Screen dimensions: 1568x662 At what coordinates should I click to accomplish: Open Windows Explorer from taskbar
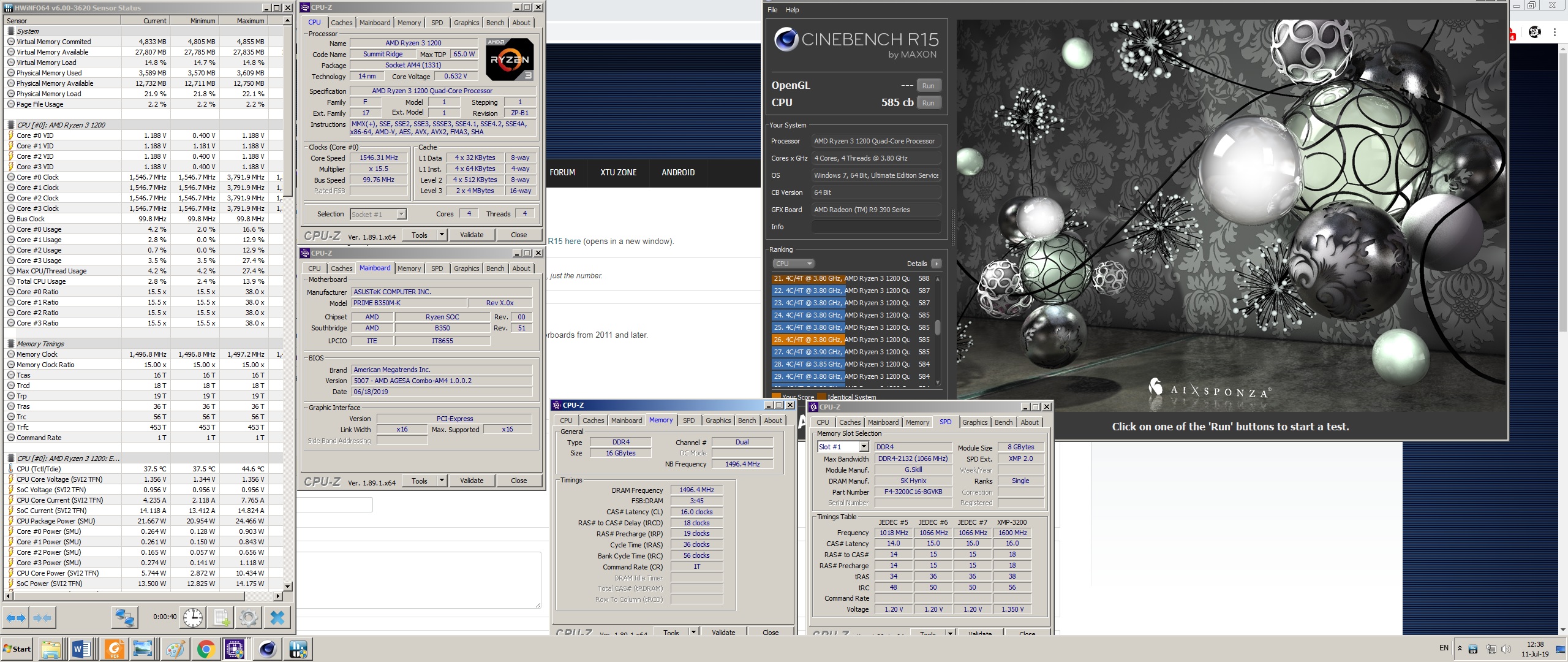click(x=51, y=649)
